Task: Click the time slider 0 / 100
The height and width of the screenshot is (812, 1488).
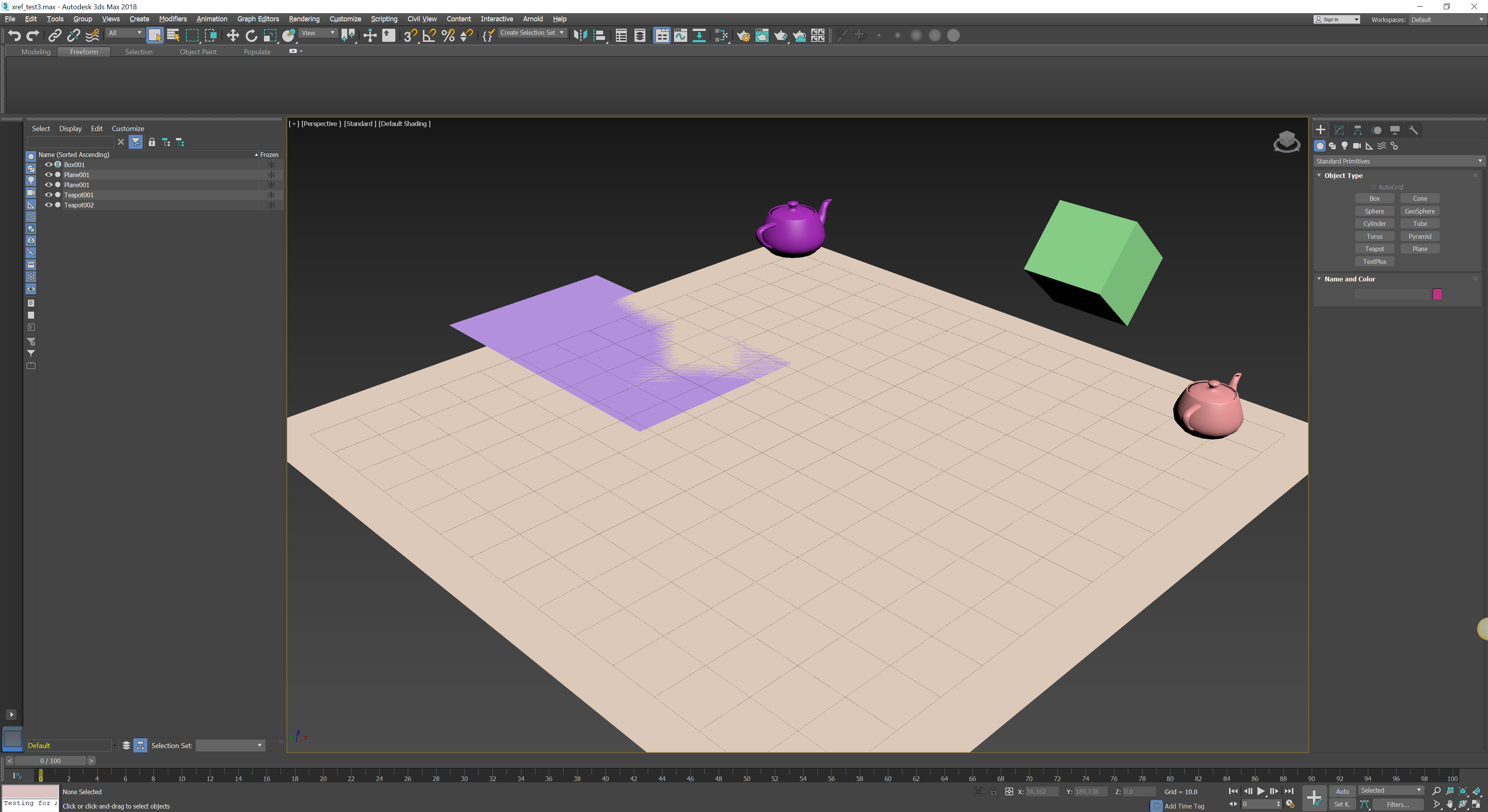Action: coord(50,761)
